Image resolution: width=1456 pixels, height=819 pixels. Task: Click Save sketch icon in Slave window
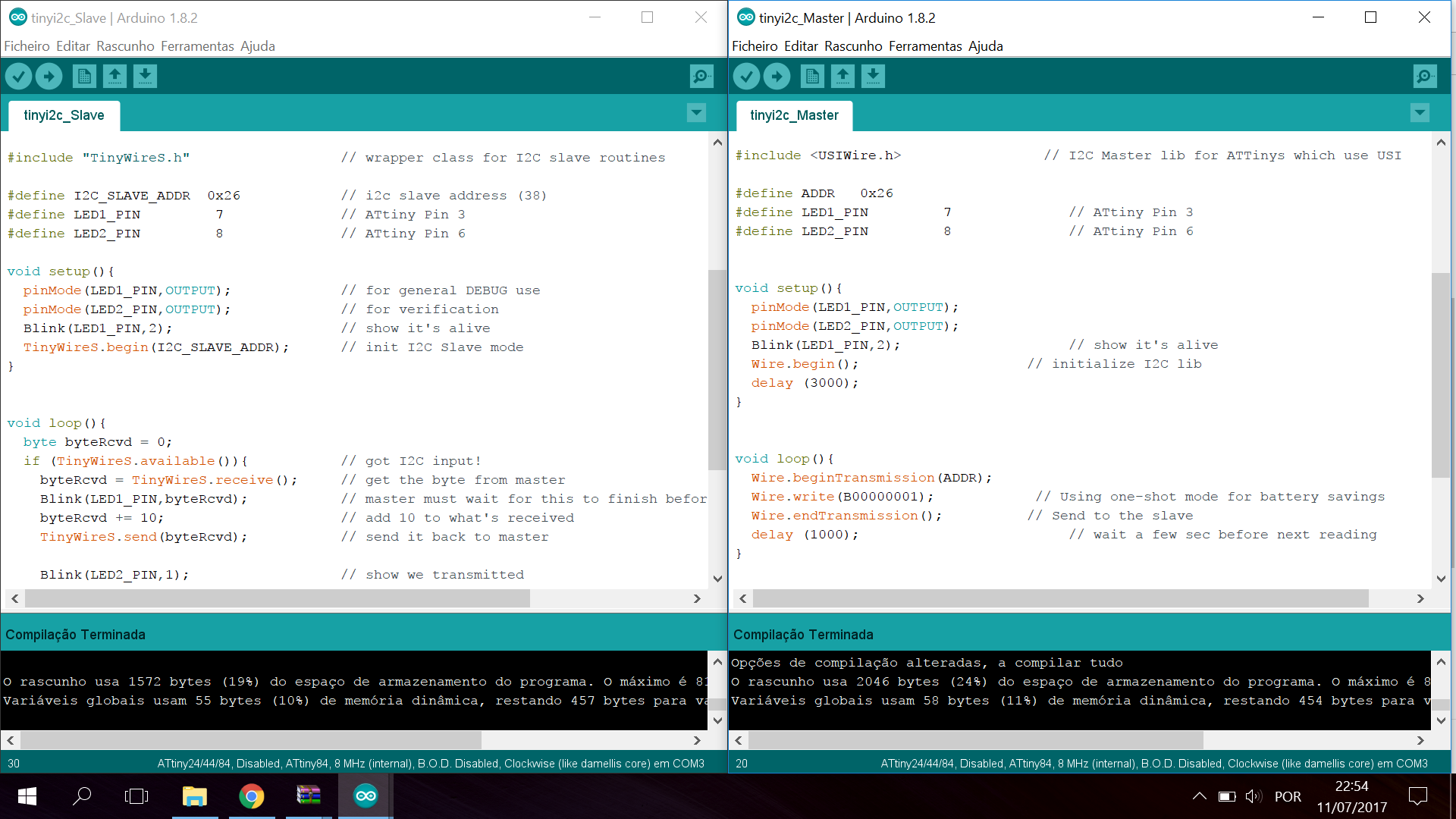tap(145, 76)
